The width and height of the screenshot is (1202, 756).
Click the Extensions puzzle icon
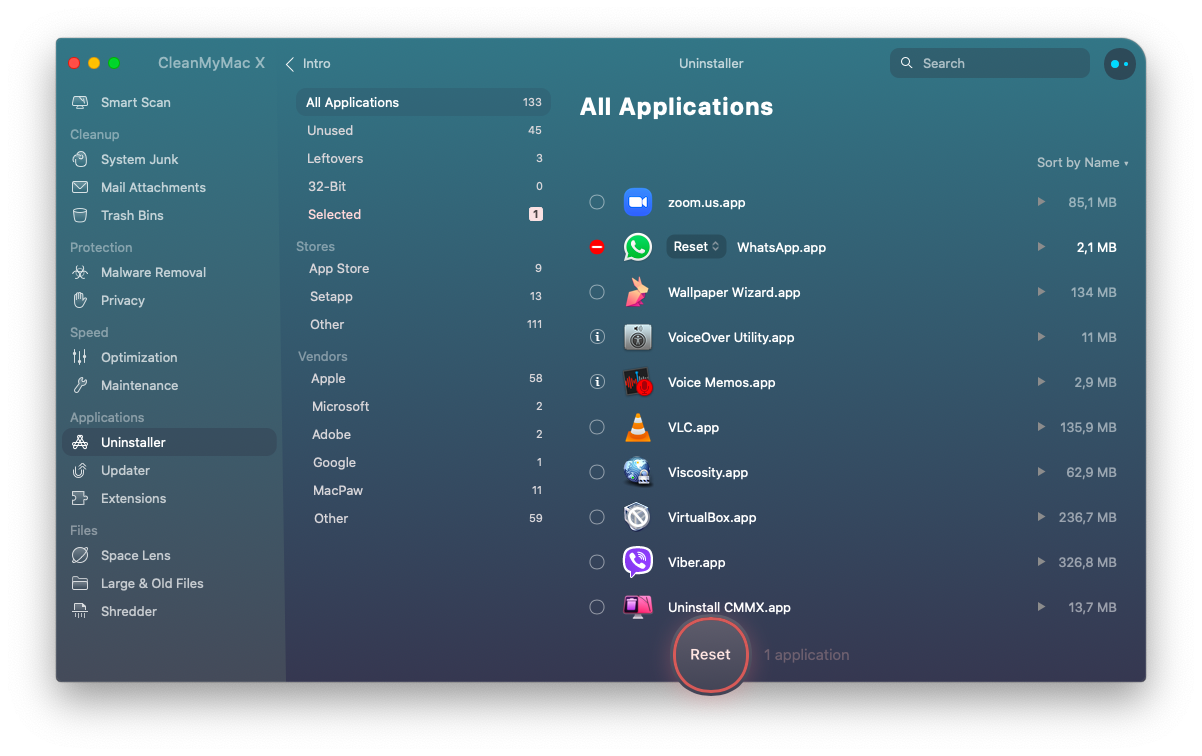(x=80, y=498)
